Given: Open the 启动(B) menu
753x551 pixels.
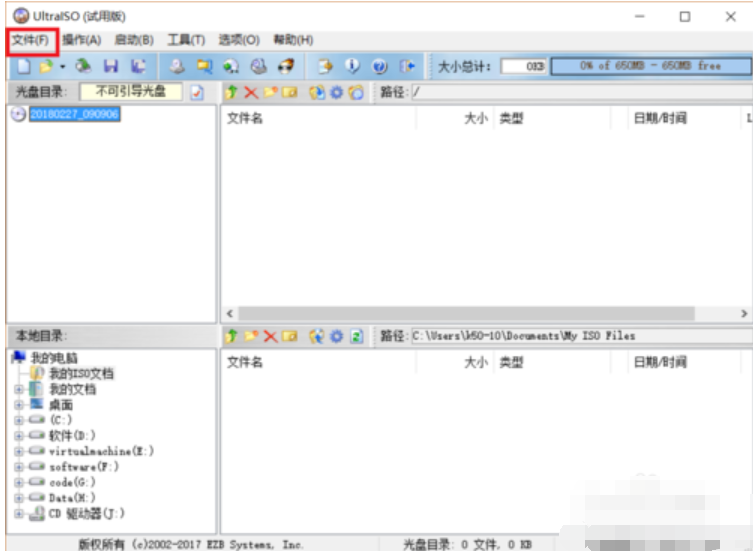Looking at the screenshot, I should point(133,40).
